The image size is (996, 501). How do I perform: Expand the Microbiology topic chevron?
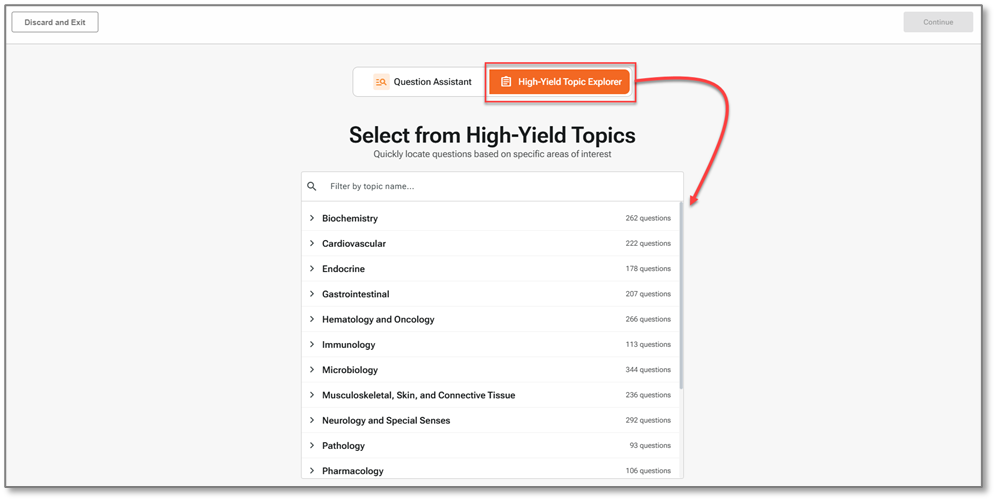pyautogui.click(x=312, y=370)
